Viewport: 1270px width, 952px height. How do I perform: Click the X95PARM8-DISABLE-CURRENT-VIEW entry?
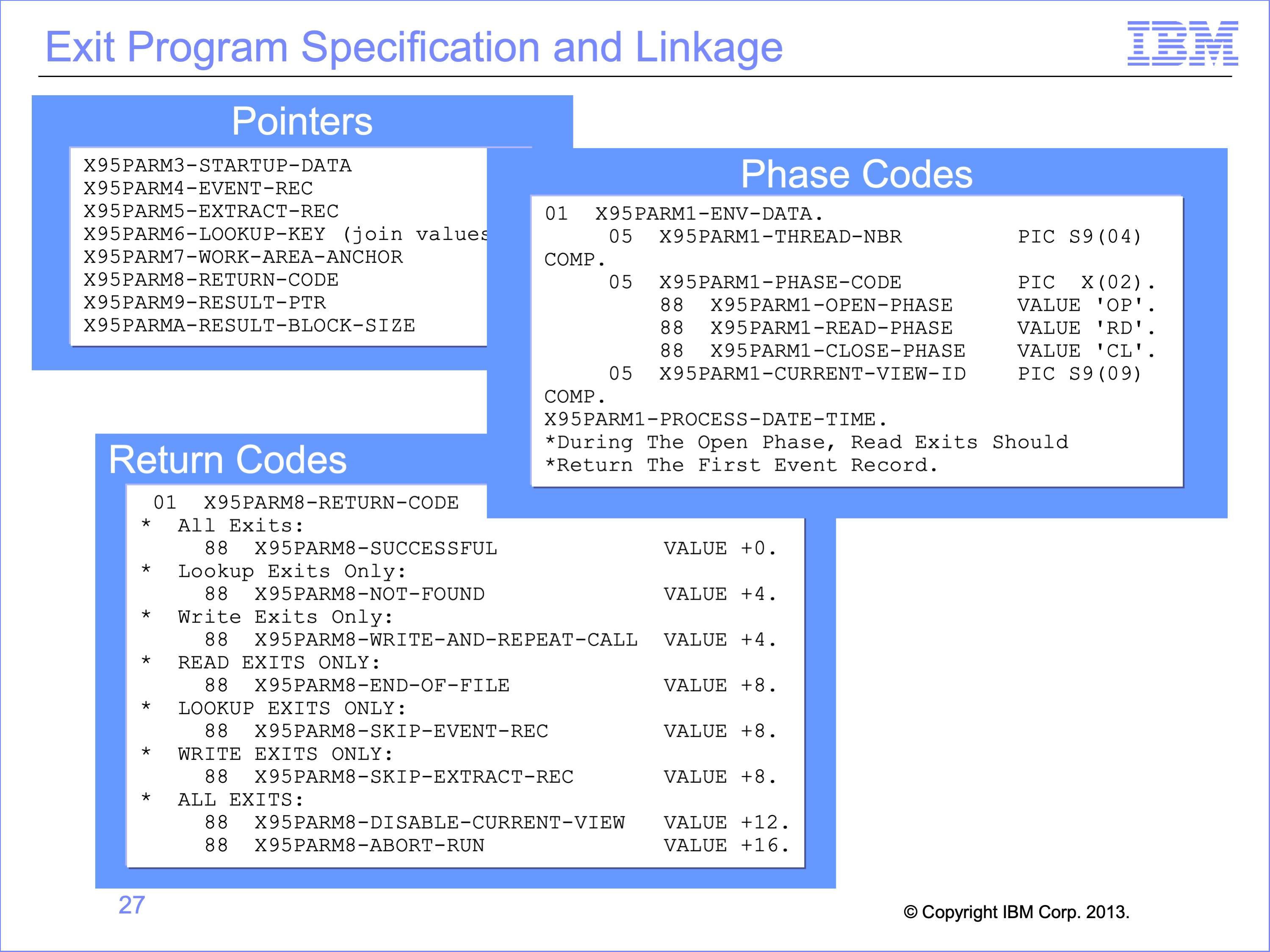click(x=440, y=823)
